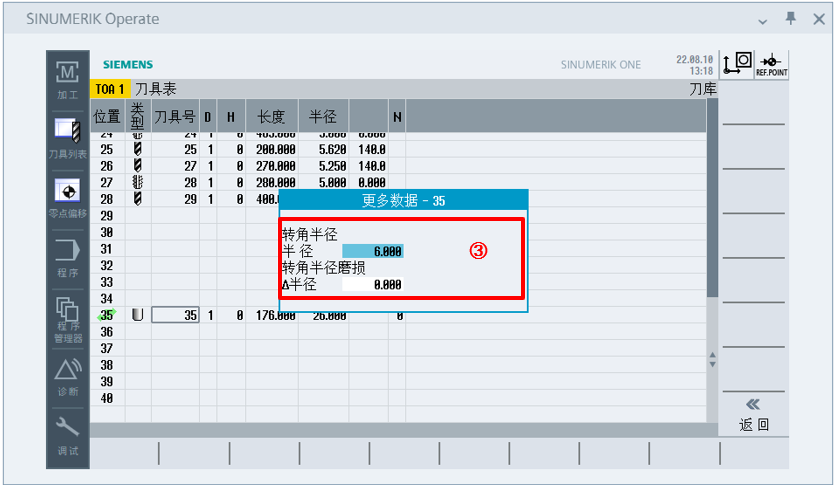Screen dimensions: 834x485
Task: Click the 更多数据 - 35 dialog title
Action: (x=403, y=200)
